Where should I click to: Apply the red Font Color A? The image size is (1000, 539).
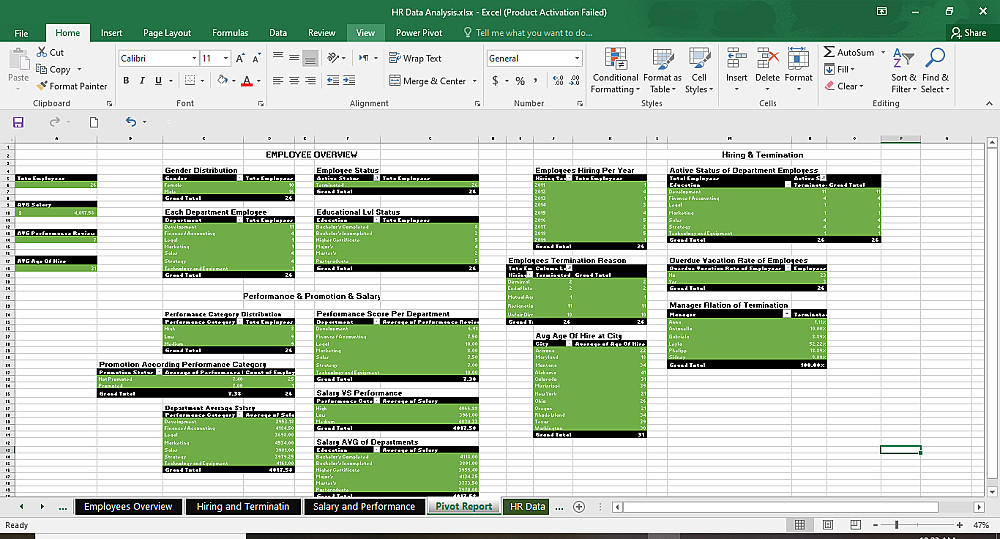coord(247,80)
